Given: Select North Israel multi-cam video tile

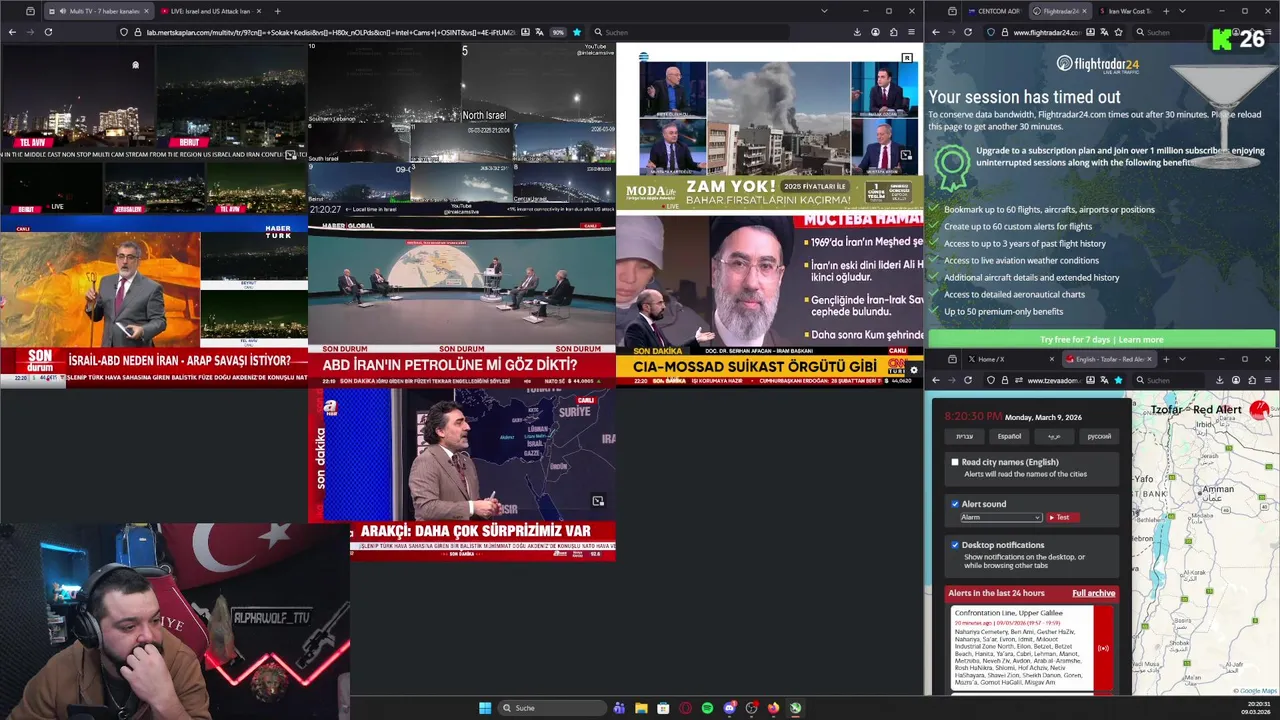Looking at the screenshot, I should (461, 128).
